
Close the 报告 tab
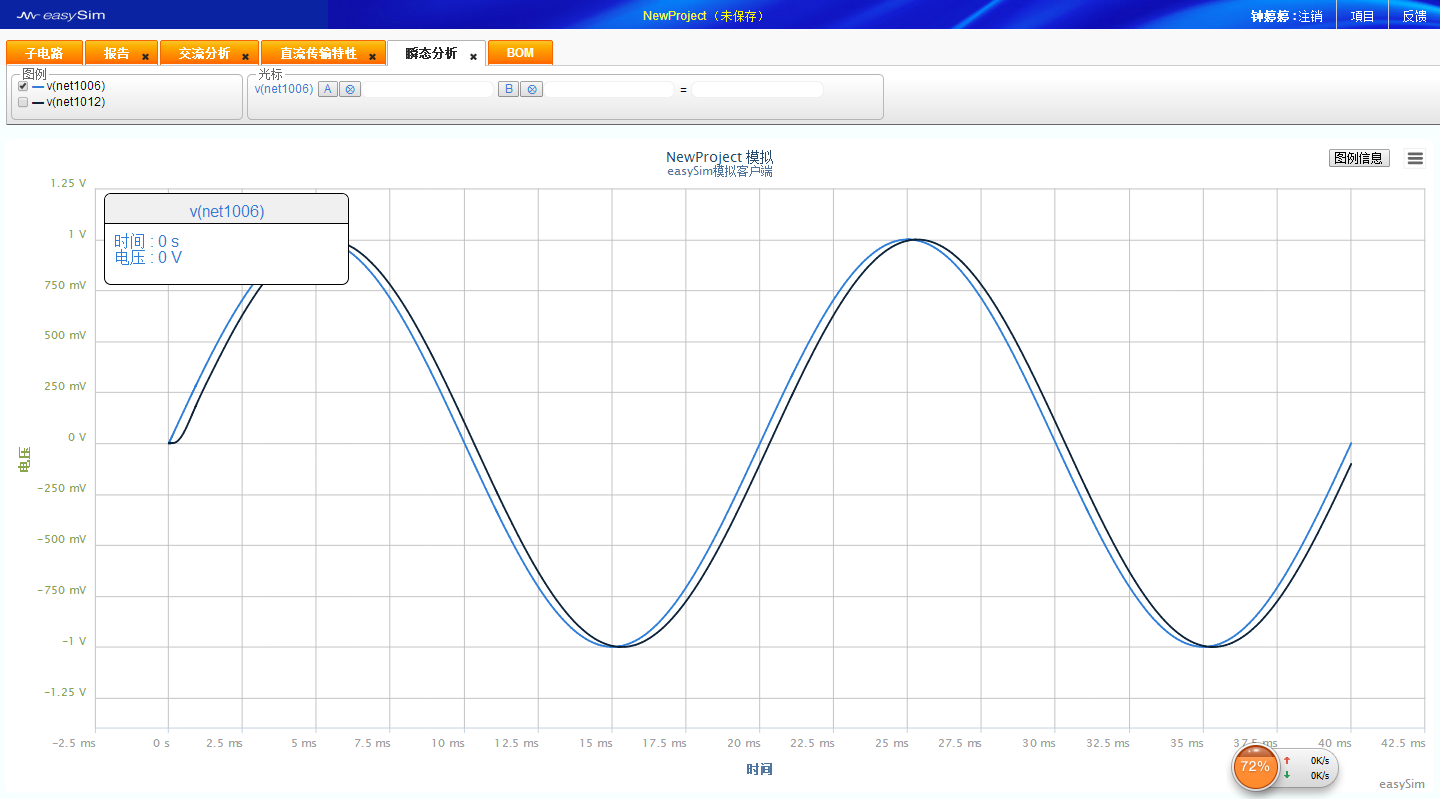tap(145, 57)
